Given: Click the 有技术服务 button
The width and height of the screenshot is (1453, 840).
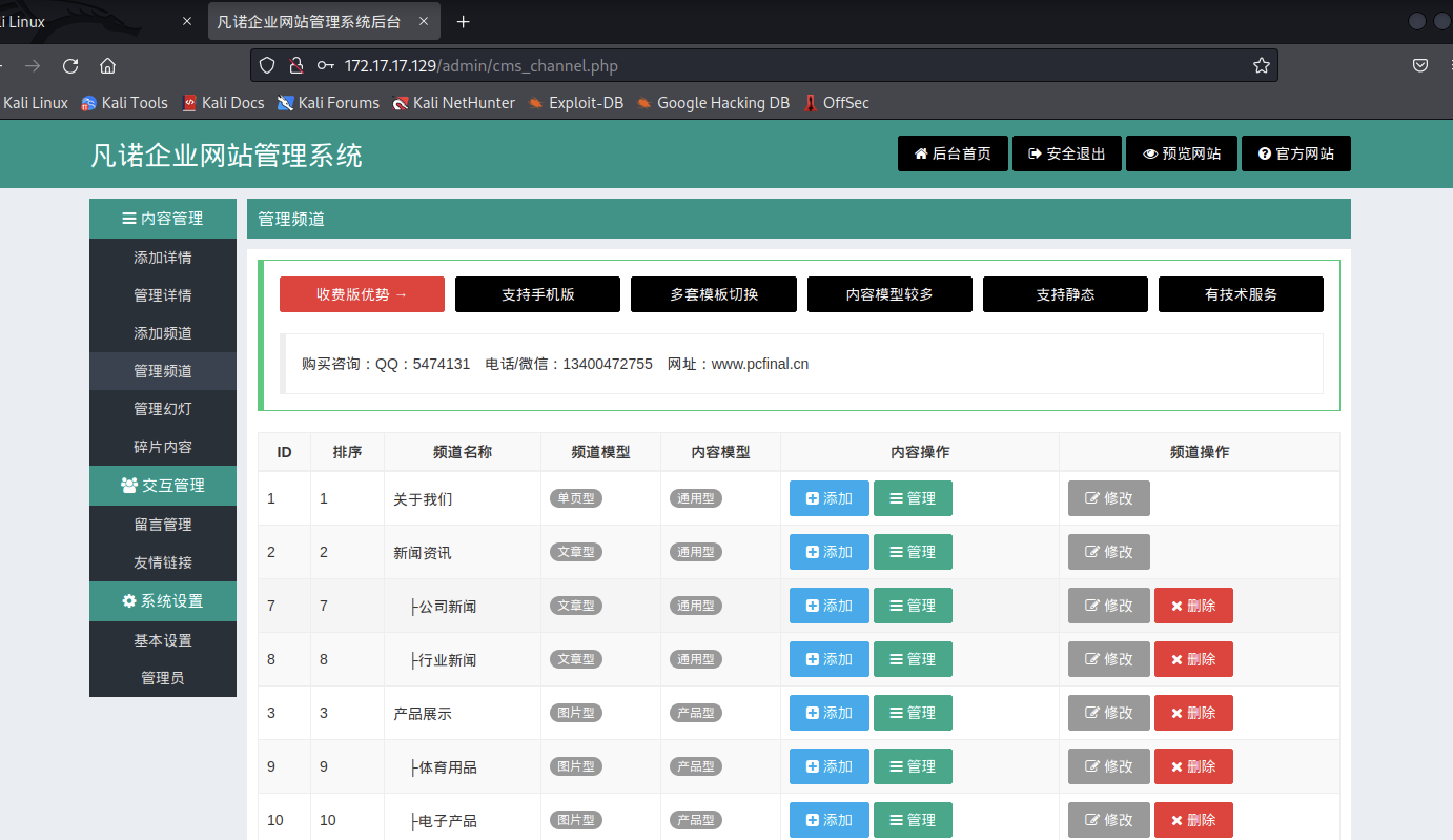Looking at the screenshot, I should [x=1241, y=294].
